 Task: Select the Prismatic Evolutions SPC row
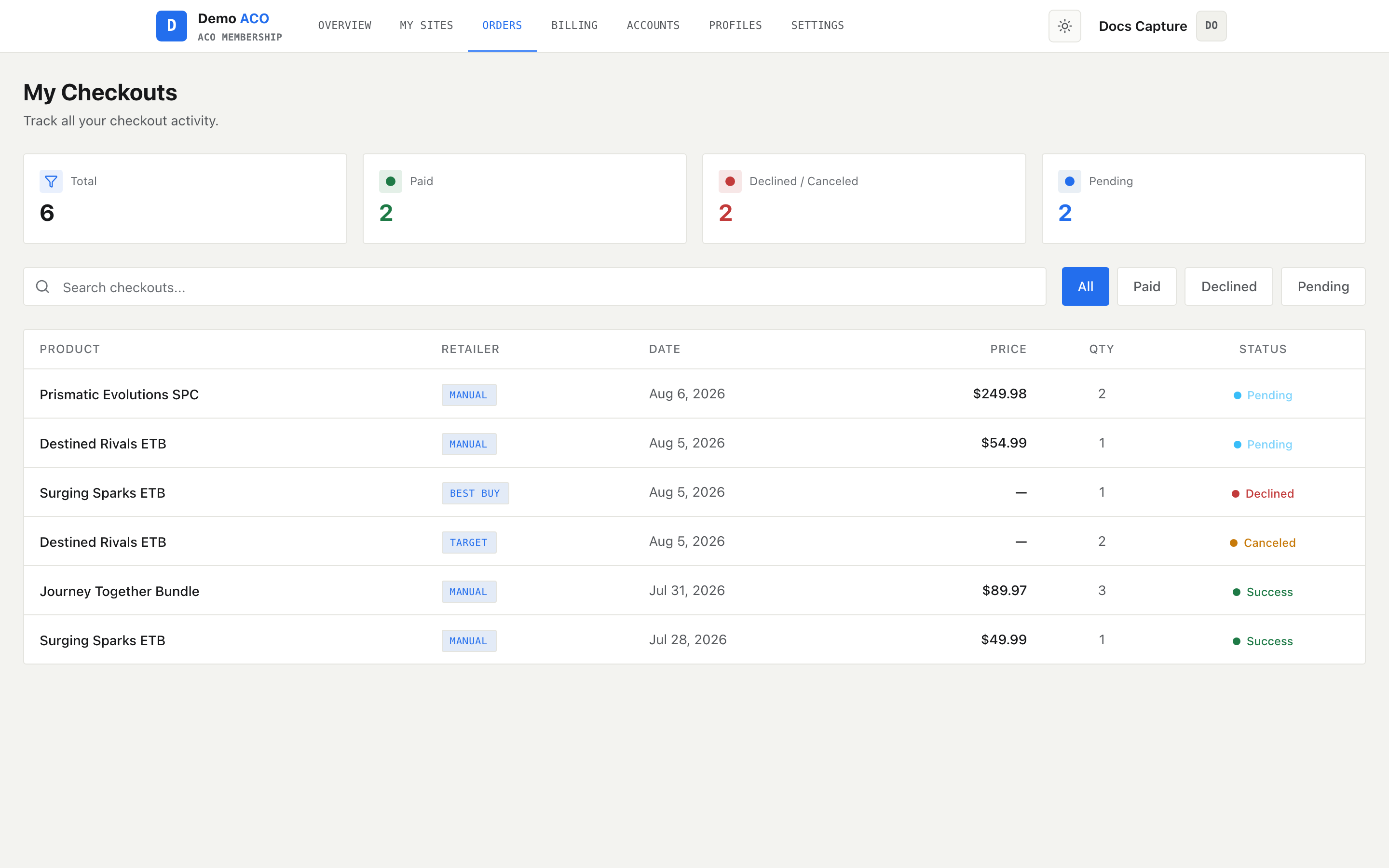[694, 394]
